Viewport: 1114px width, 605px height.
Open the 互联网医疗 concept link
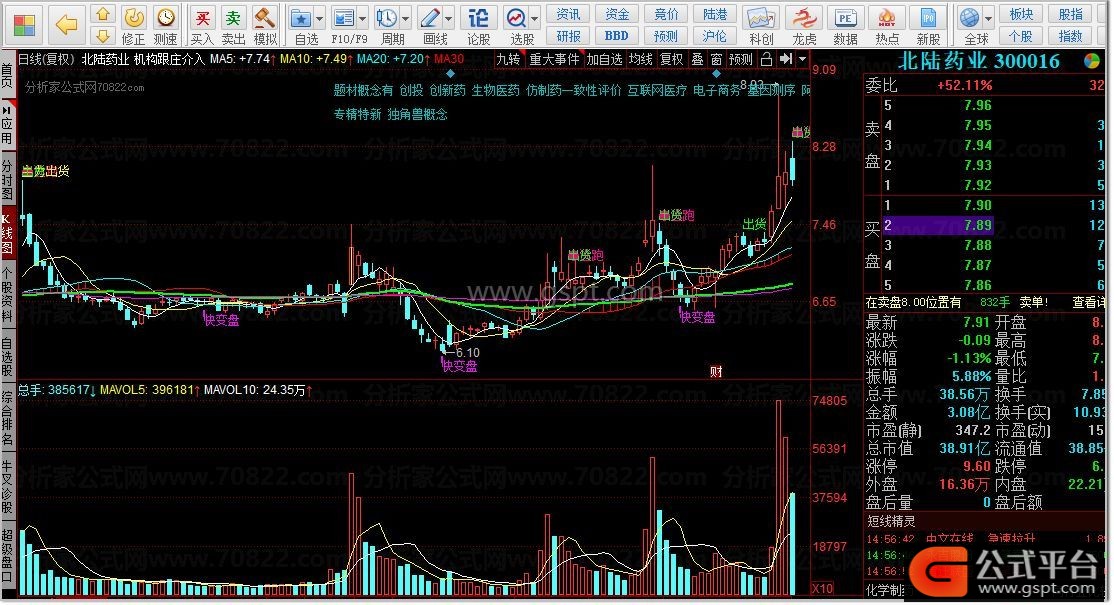tap(656, 90)
